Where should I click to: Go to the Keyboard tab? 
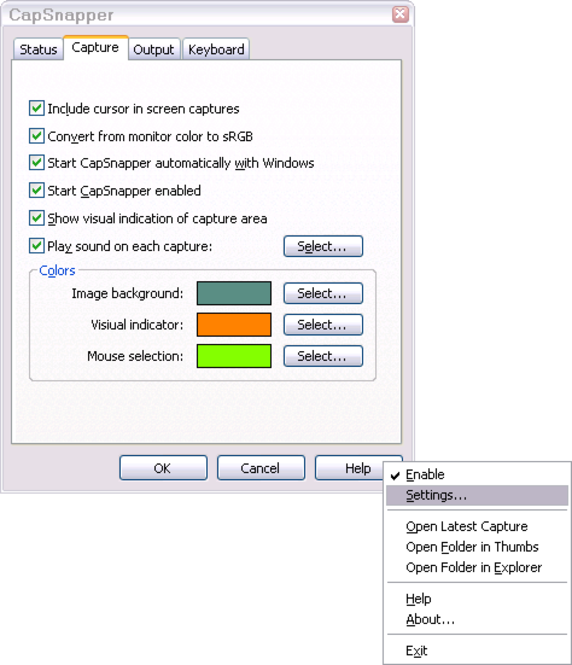click(x=216, y=49)
